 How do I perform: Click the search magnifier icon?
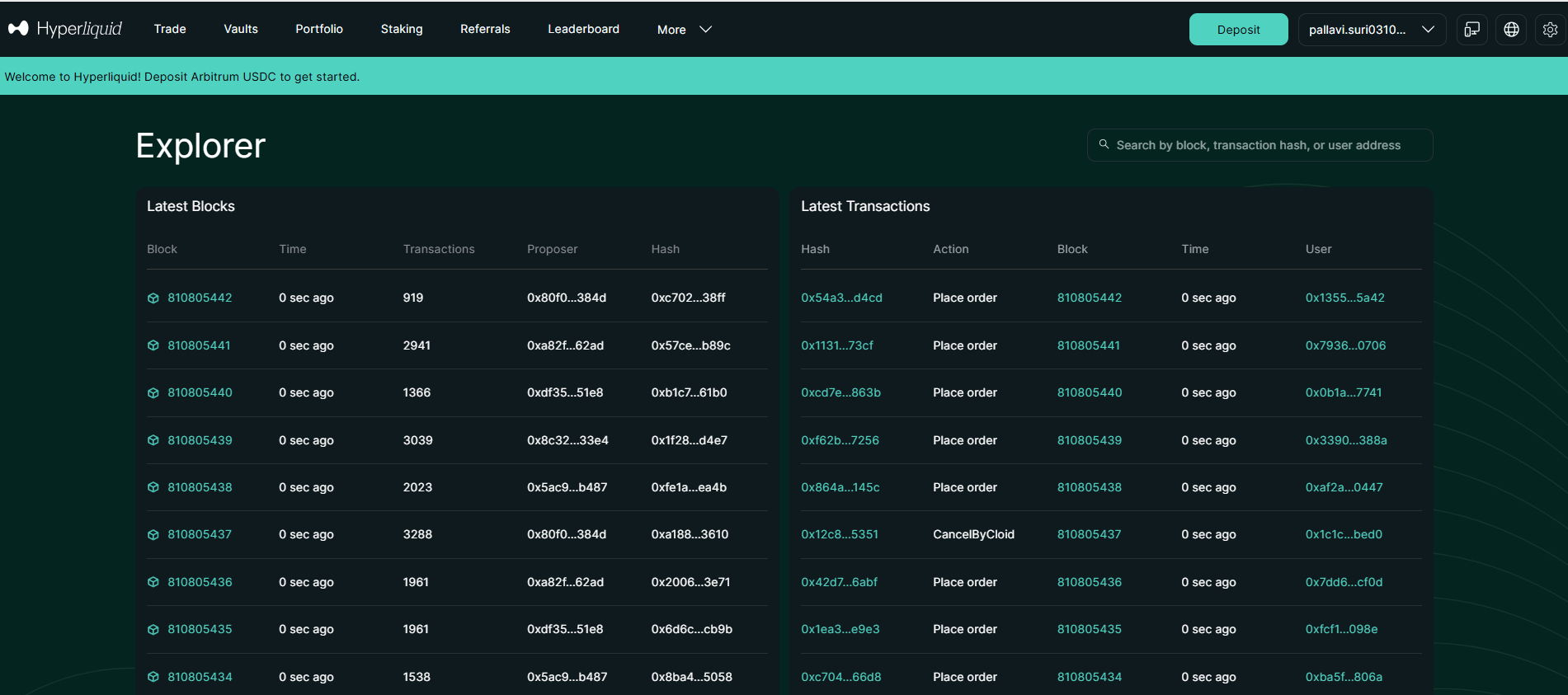click(x=1104, y=144)
